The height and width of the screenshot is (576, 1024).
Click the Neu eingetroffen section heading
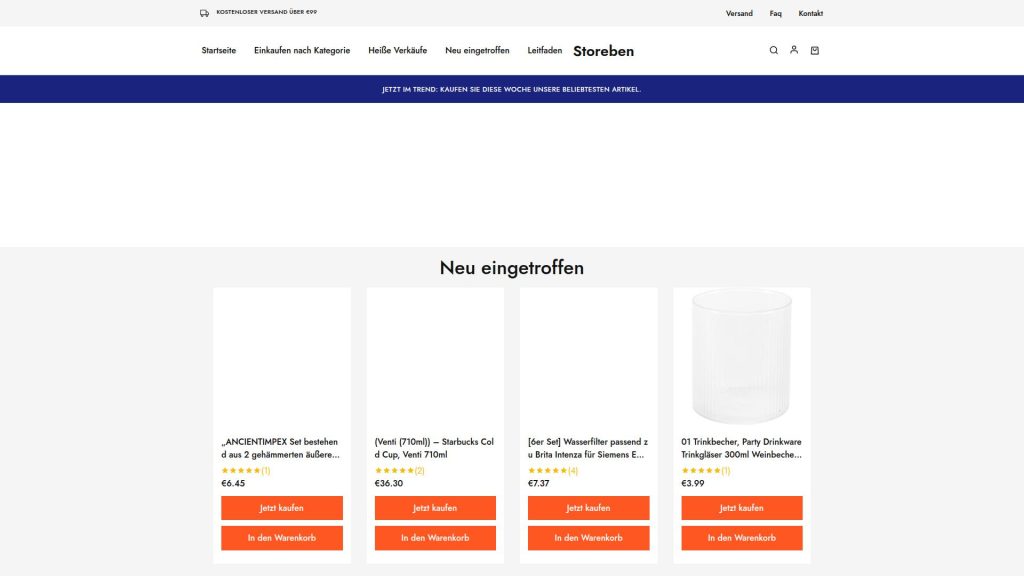point(512,268)
